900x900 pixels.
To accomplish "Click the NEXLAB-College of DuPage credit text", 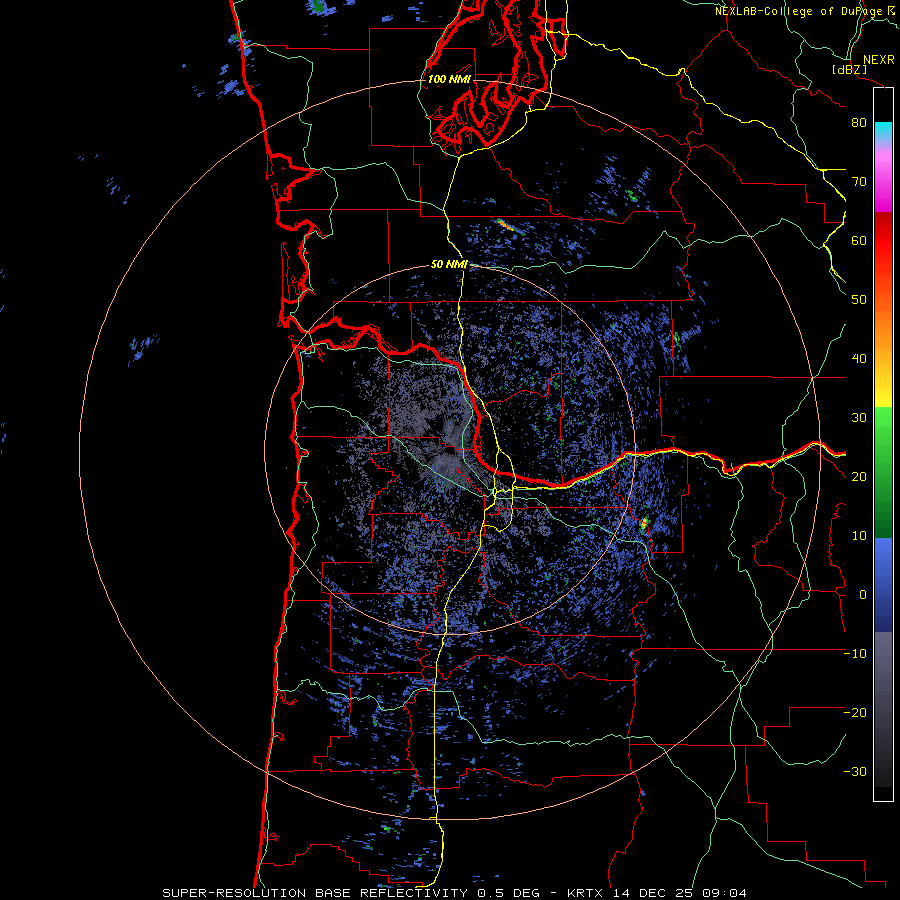I will 800,11.
